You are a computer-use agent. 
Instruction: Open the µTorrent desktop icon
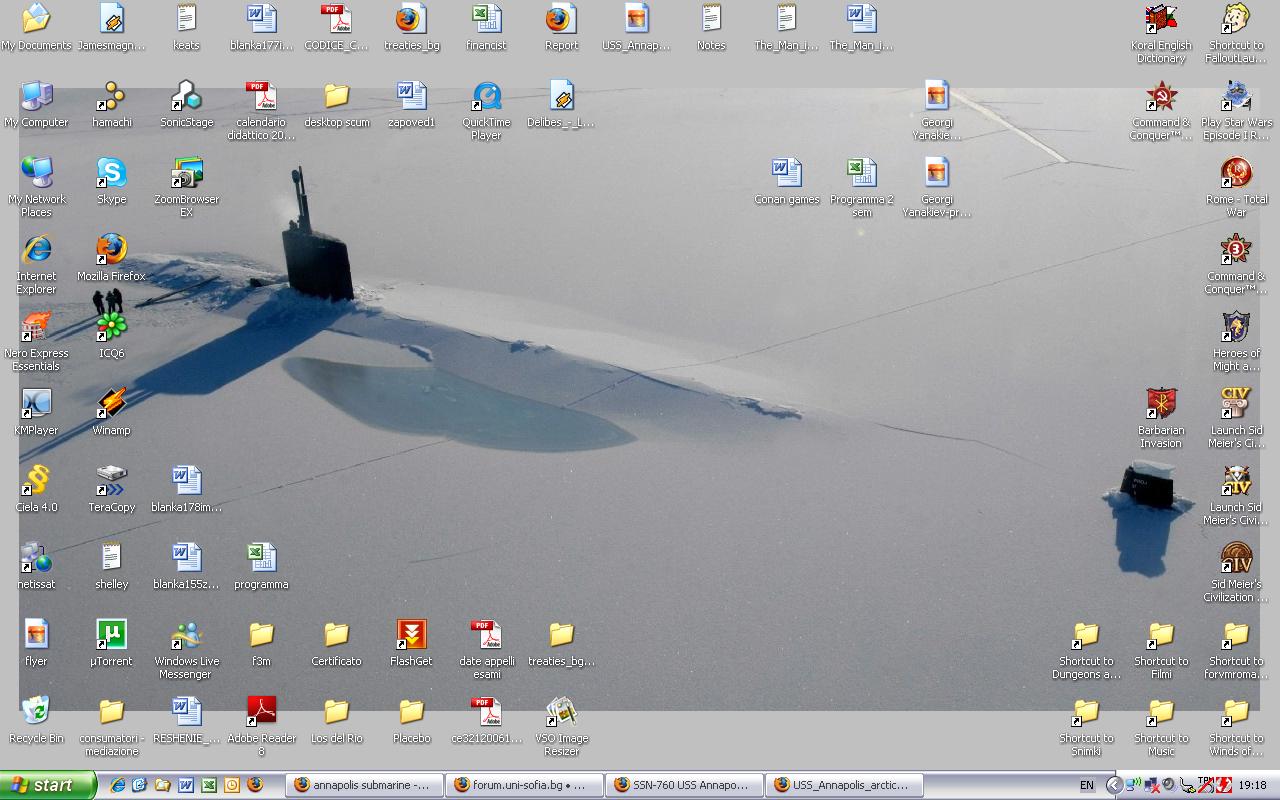(111, 636)
